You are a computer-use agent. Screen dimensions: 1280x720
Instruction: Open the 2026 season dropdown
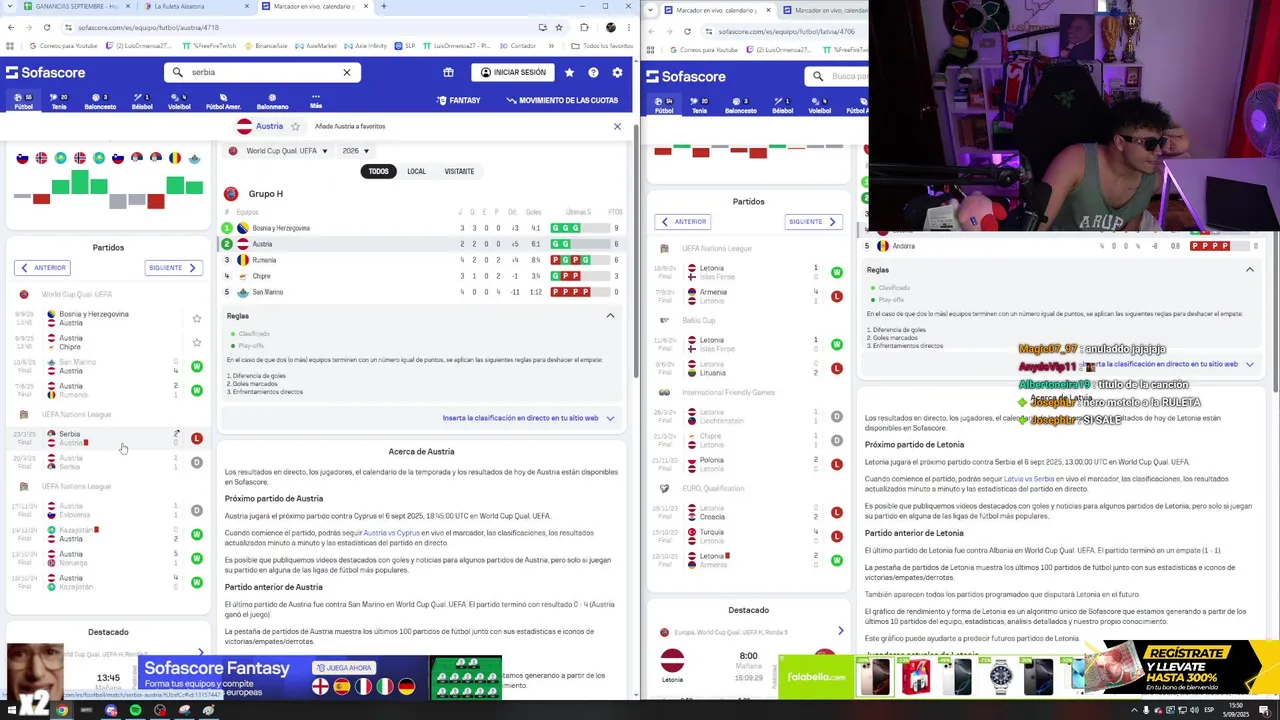click(x=355, y=151)
